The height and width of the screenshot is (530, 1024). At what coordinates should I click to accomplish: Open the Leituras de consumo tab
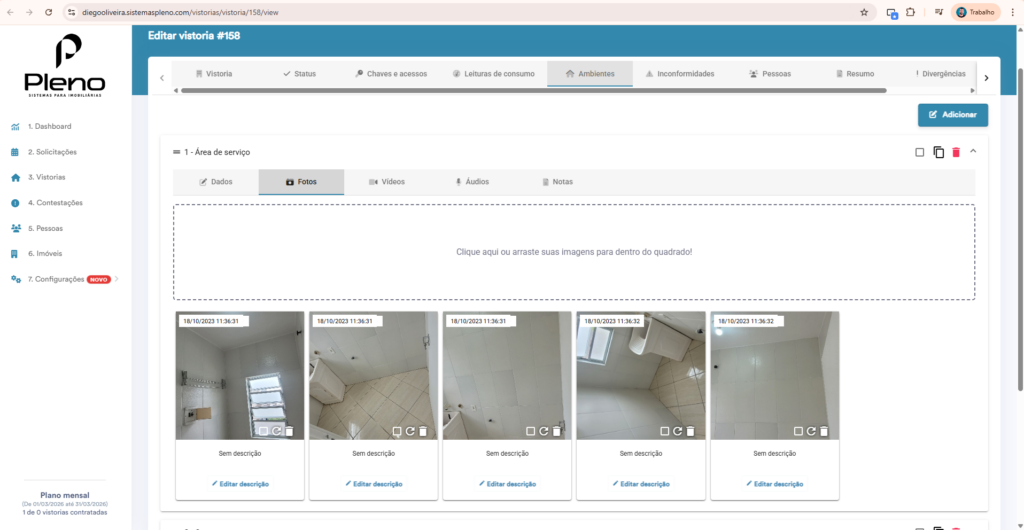493,74
